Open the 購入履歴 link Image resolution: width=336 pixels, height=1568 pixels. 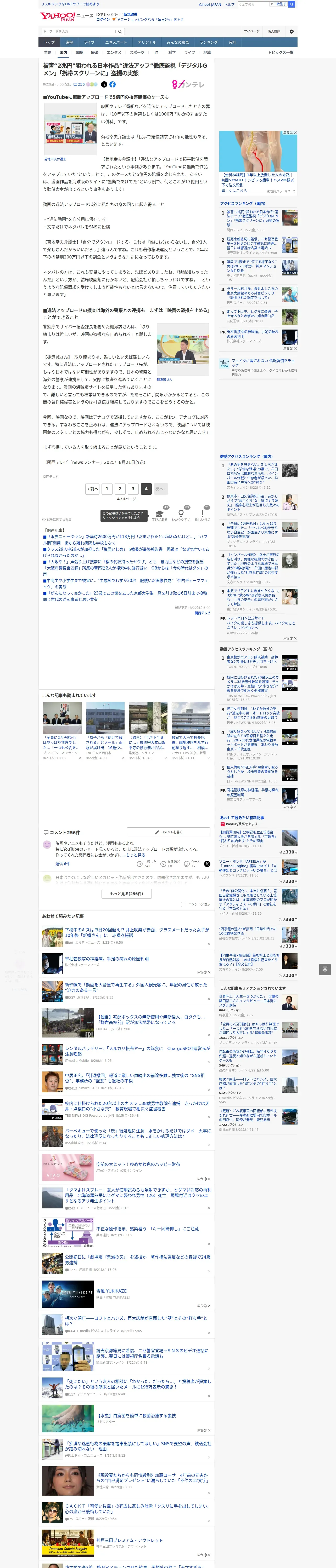[x=274, y=31]
